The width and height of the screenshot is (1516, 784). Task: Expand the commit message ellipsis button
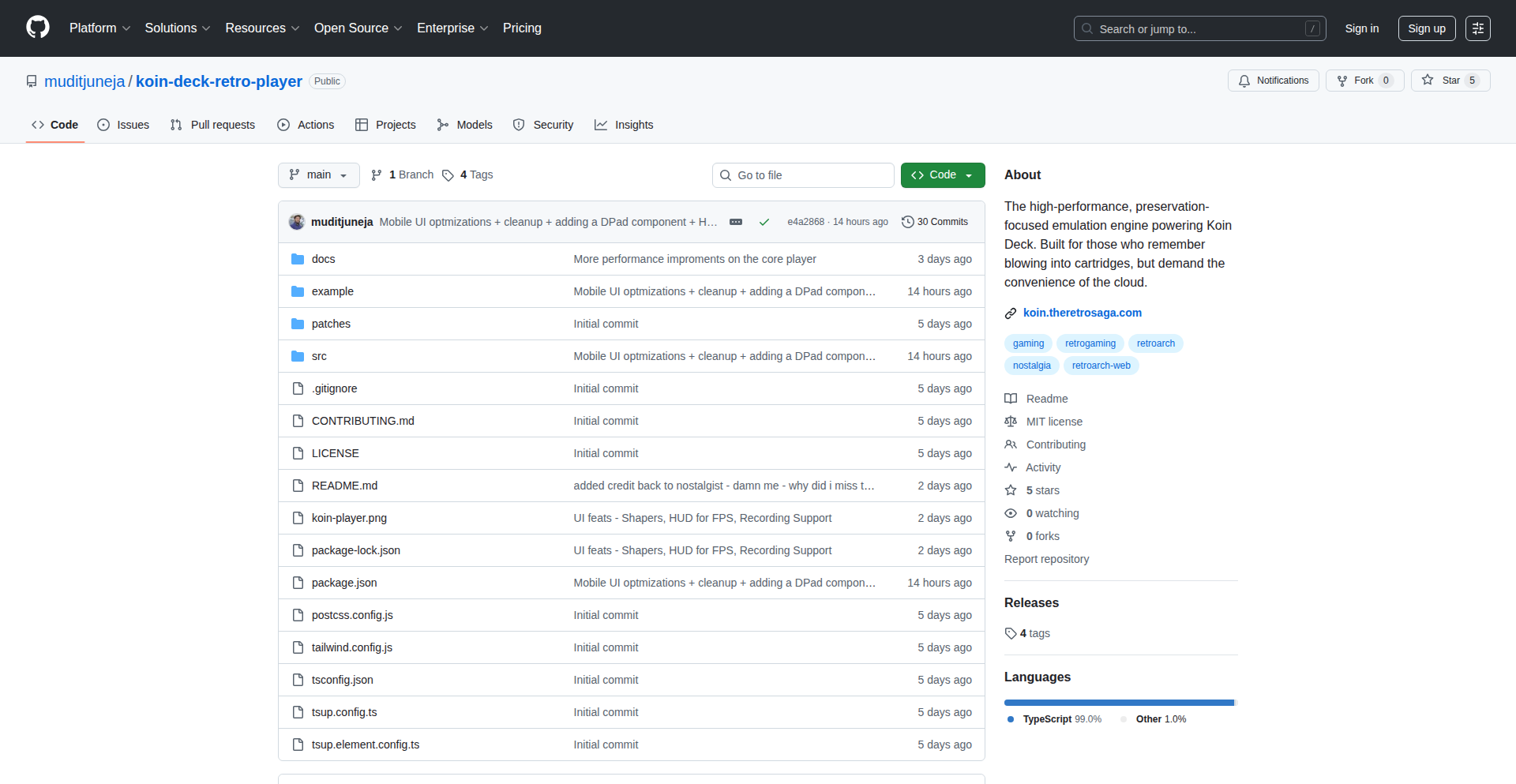736,222
